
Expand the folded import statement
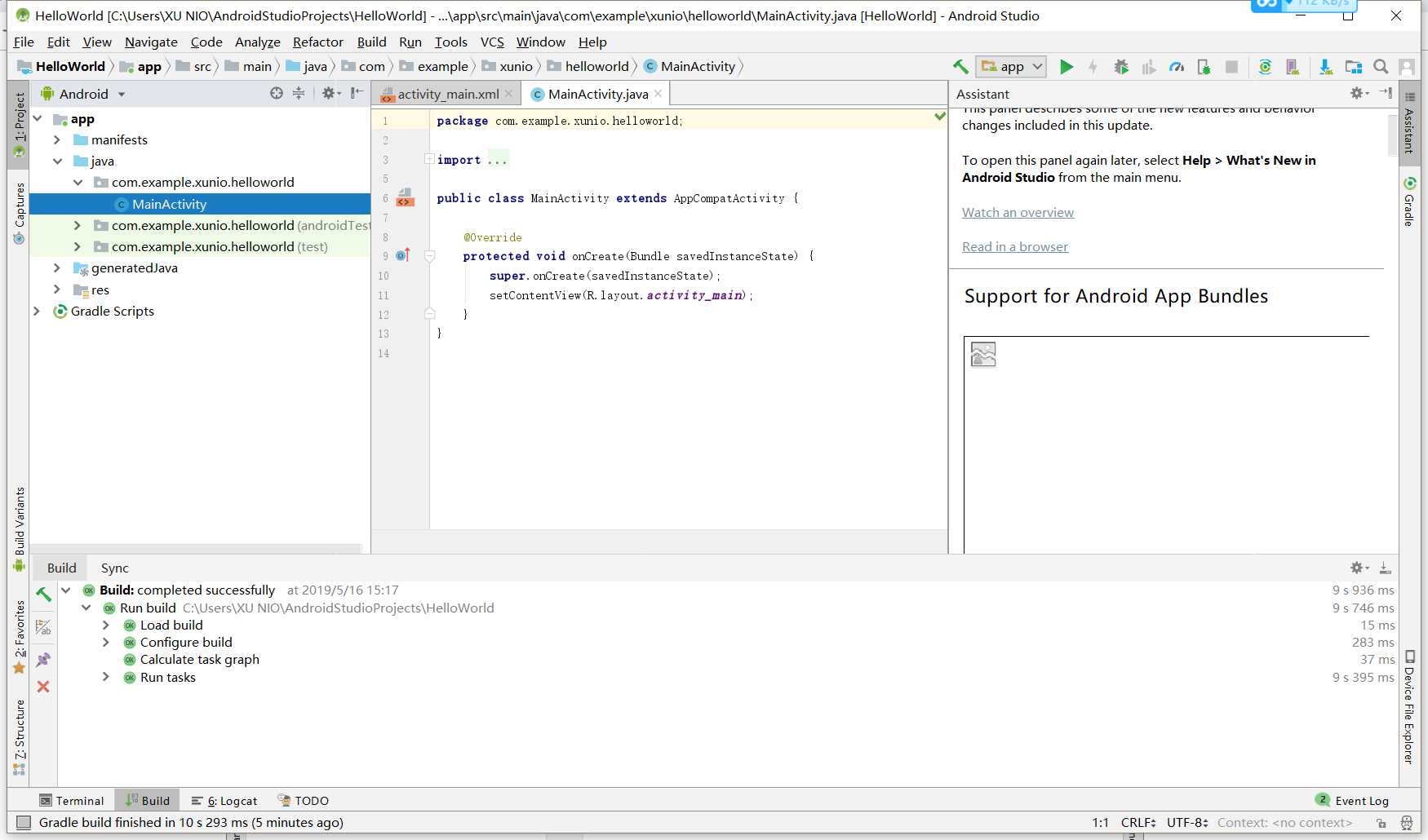coord(428,160)
